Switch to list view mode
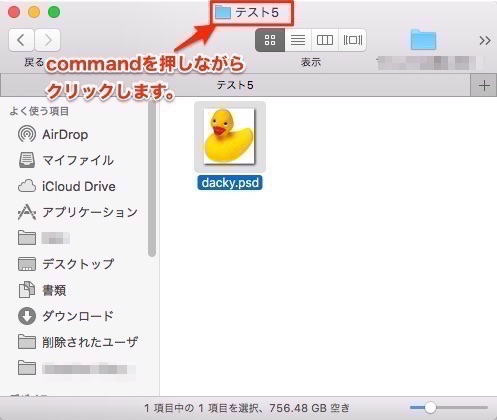 click(298, 40)
